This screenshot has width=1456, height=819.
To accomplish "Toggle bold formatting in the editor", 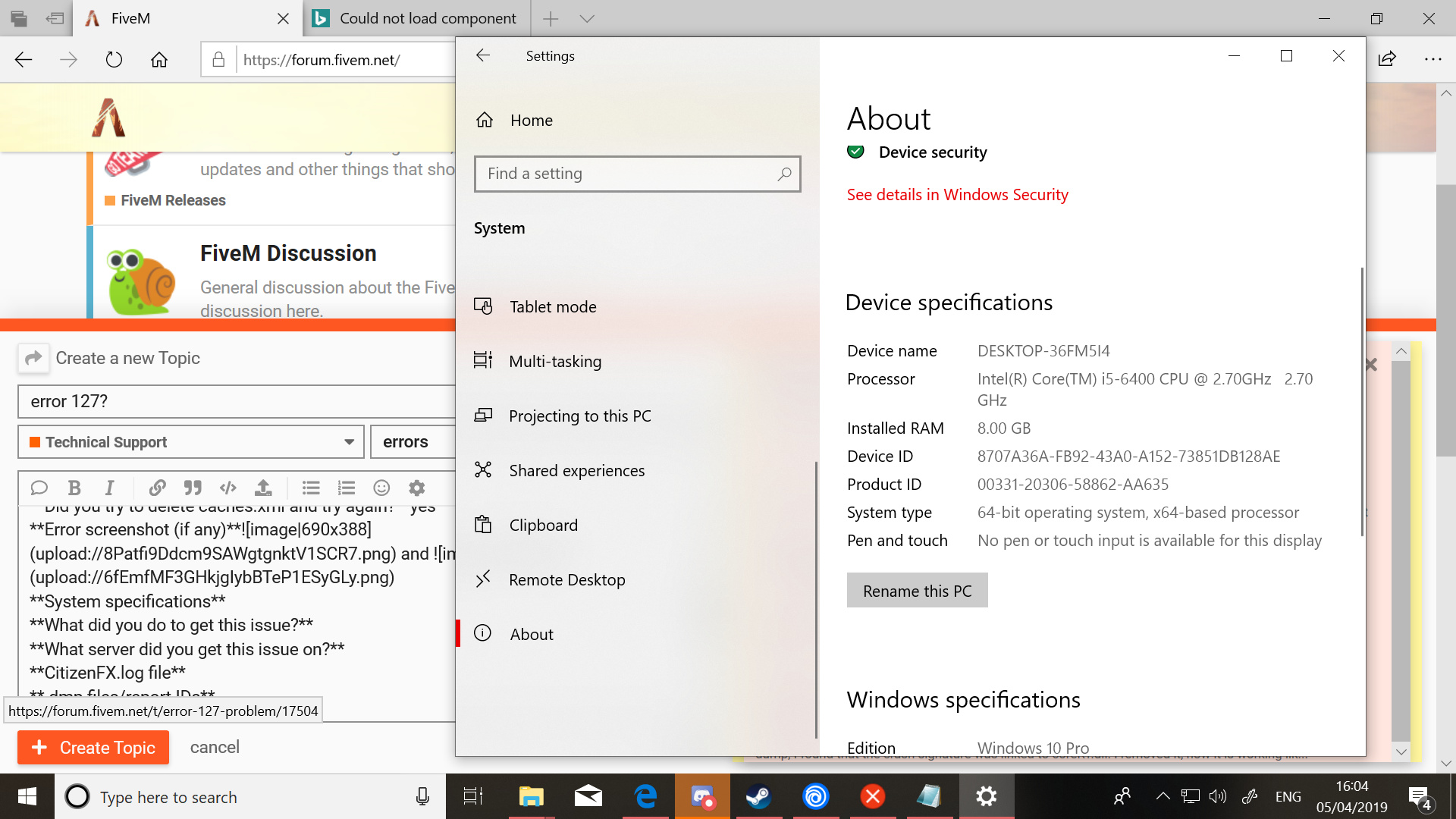I will (74, 488).
